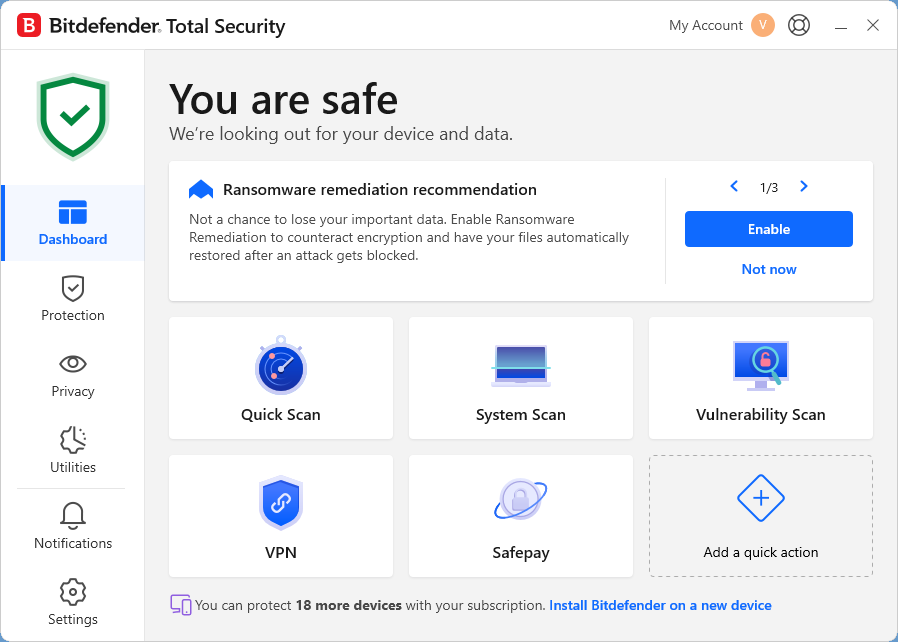Open the Quick Scan radar icon

pyautogui.click(x=280, y=366)
